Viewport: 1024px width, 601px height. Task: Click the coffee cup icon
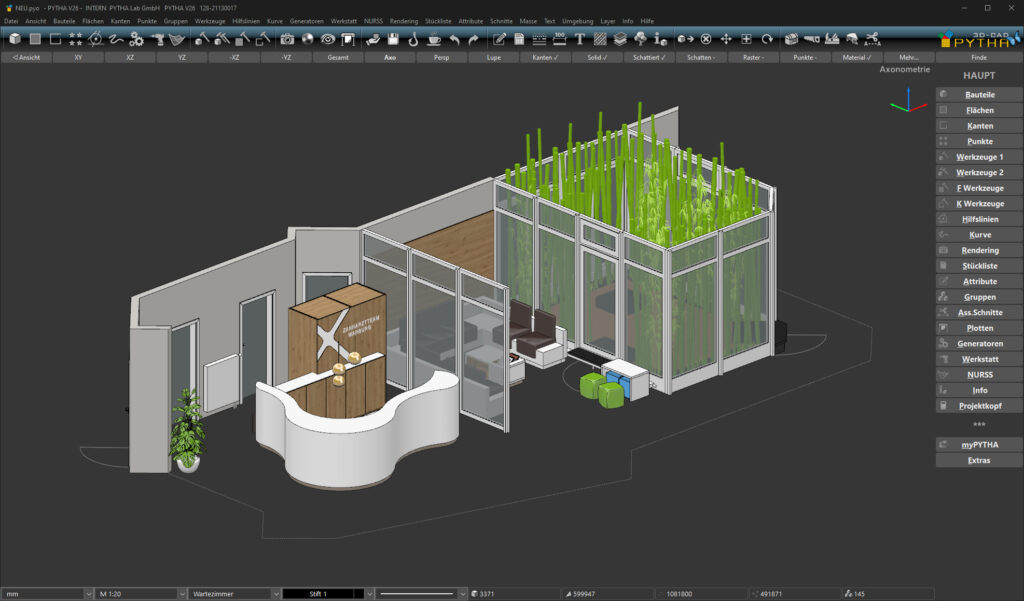pyautogui.click(x=434, y=39)
